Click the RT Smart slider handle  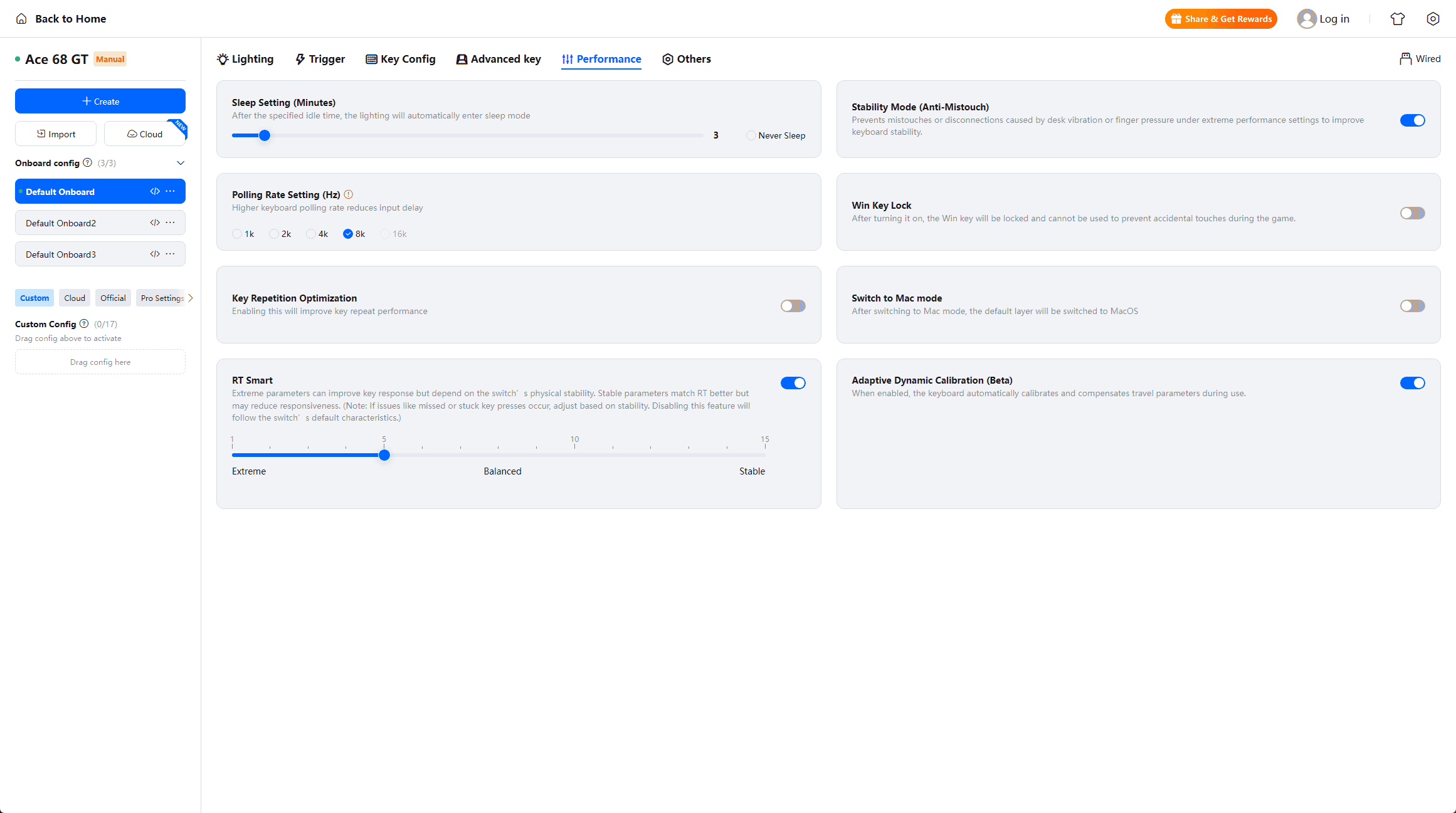click(x=384, y=455)
